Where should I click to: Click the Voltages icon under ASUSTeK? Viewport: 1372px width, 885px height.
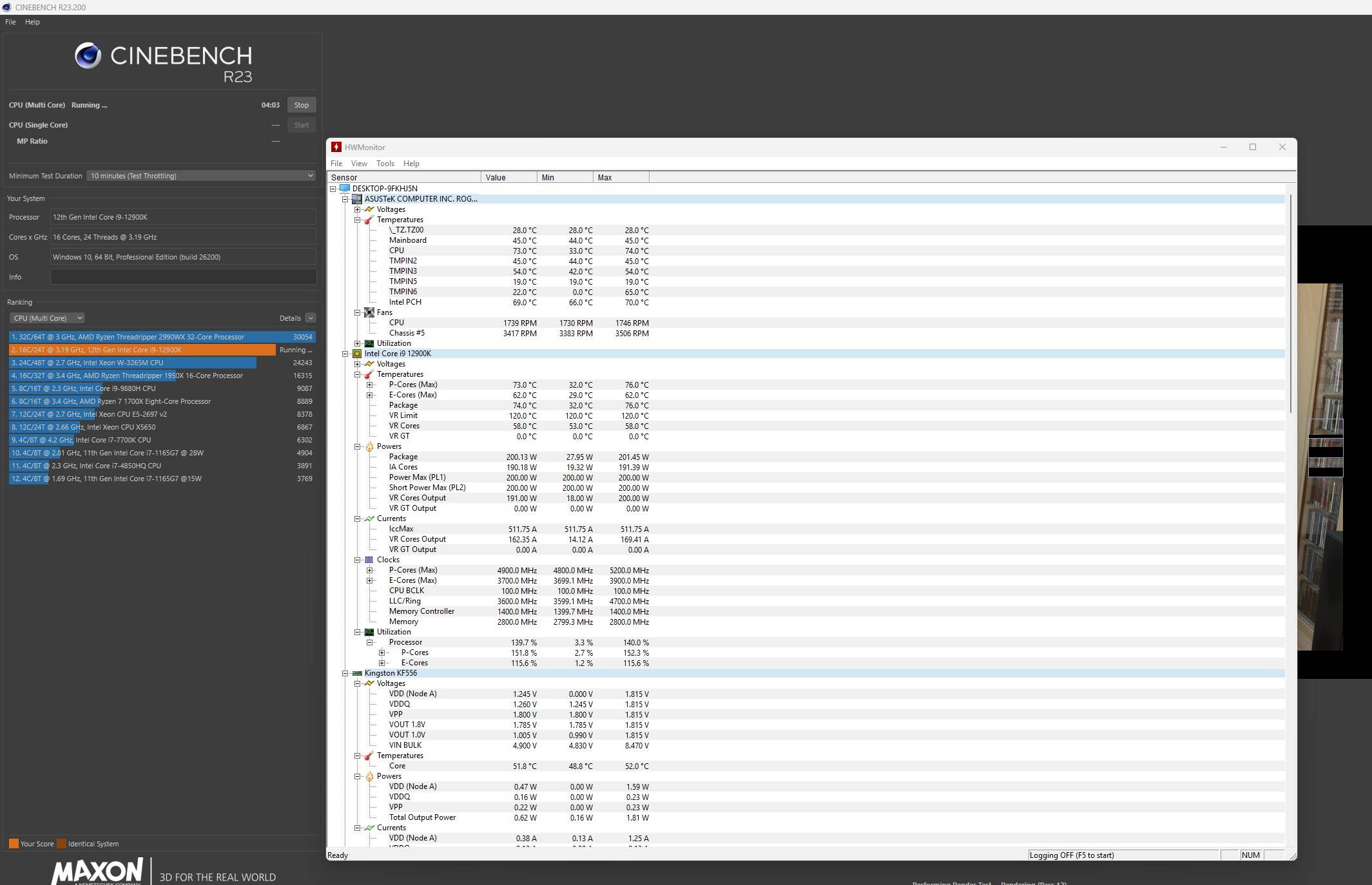[369, 209]
